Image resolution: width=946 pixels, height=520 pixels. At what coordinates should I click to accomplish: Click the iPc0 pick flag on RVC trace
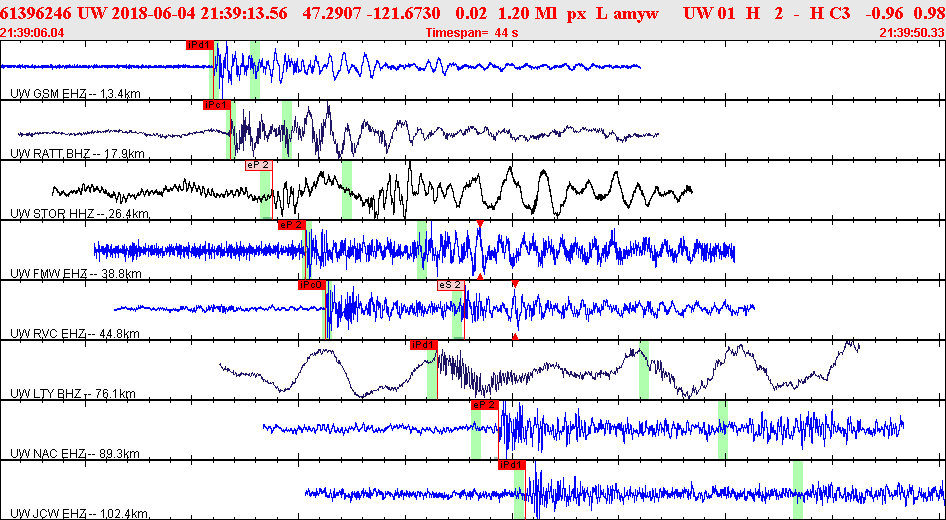pos(312,285)
